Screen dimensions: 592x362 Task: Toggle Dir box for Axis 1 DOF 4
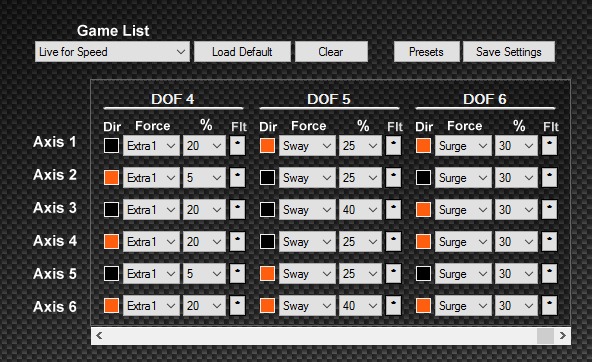111,146
